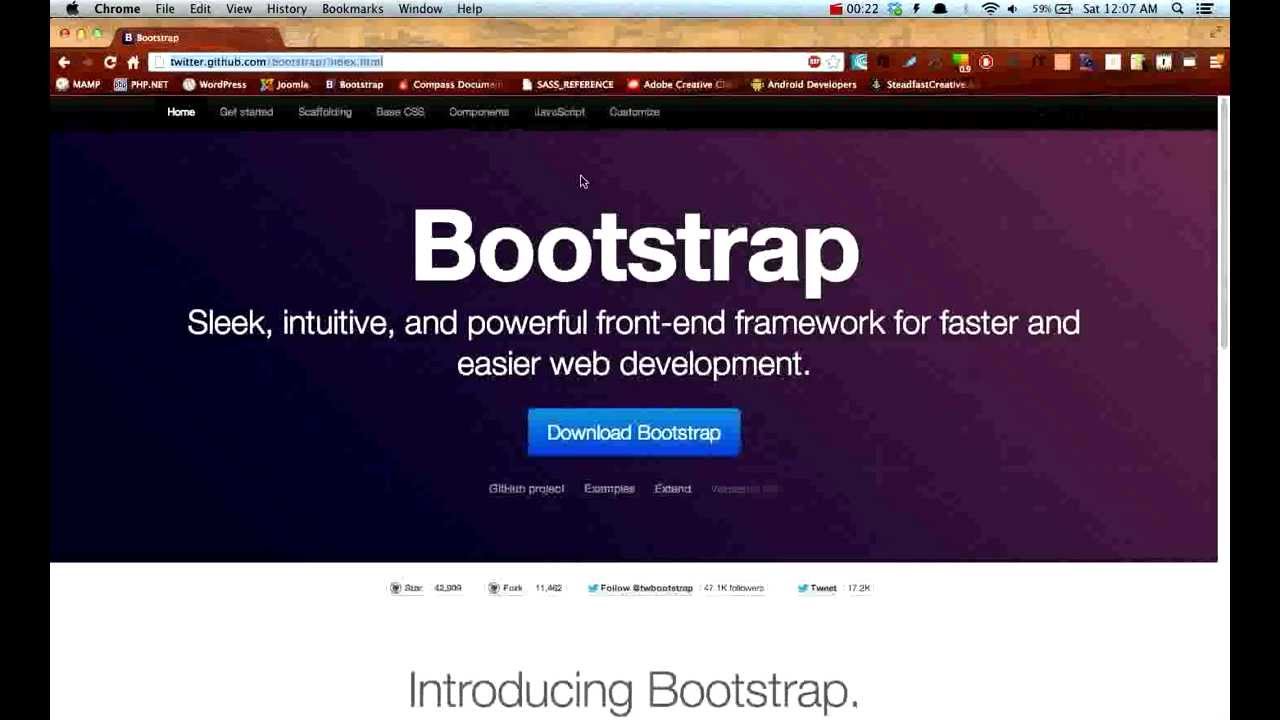Open MAMP bookmark

click(x=78, y=85)
